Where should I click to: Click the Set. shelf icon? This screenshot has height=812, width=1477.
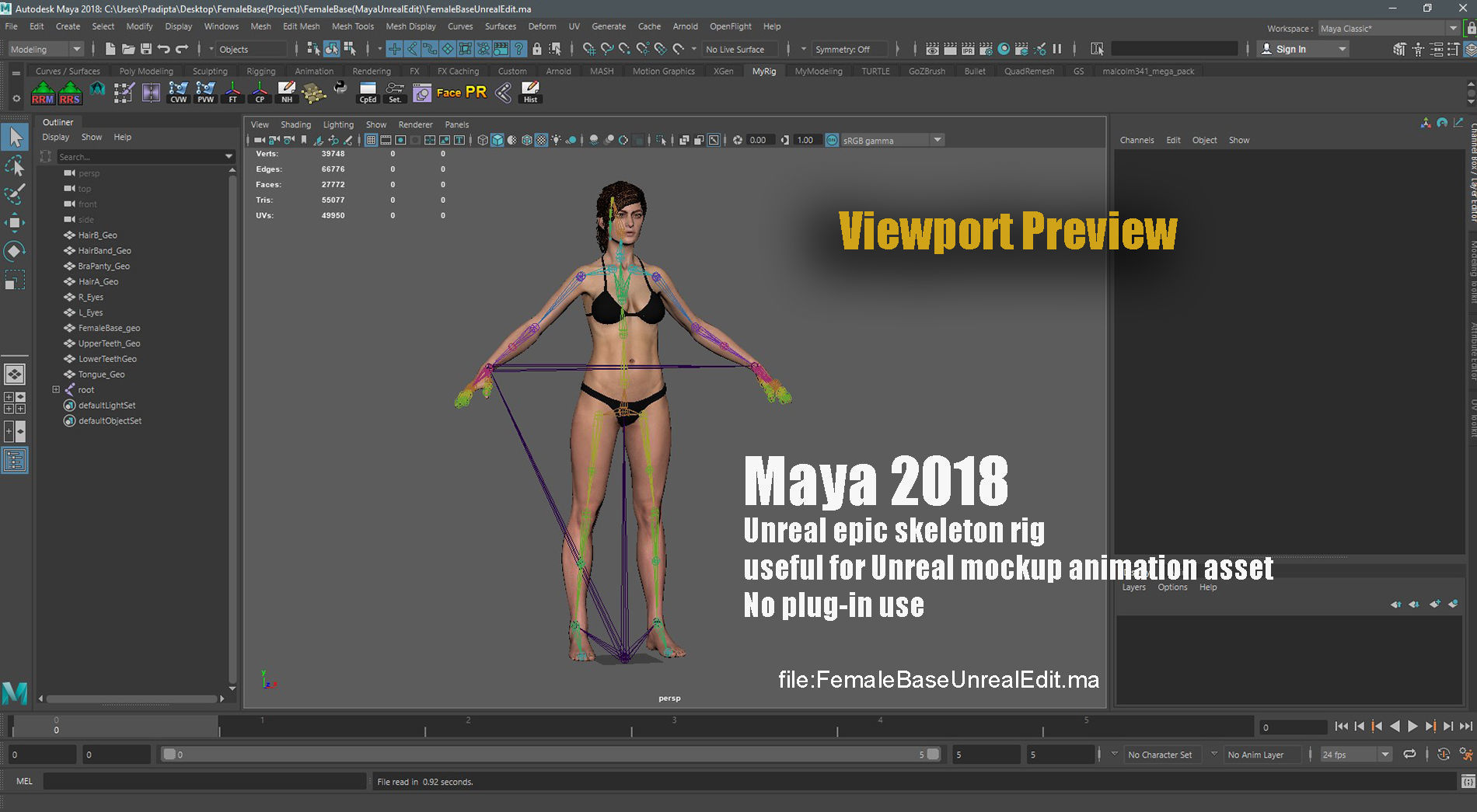pyautogui.click(x=395, y=93)
